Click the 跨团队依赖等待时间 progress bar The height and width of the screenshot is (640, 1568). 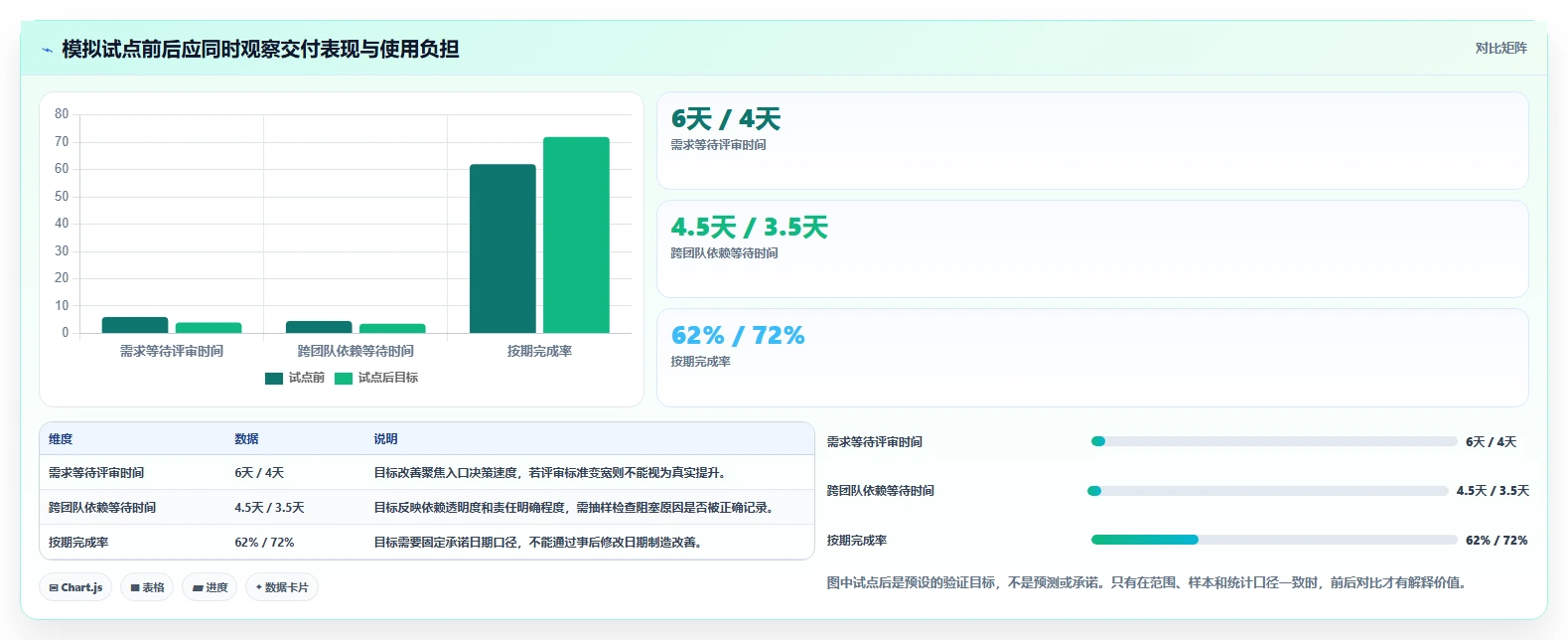coord(1268,491)
